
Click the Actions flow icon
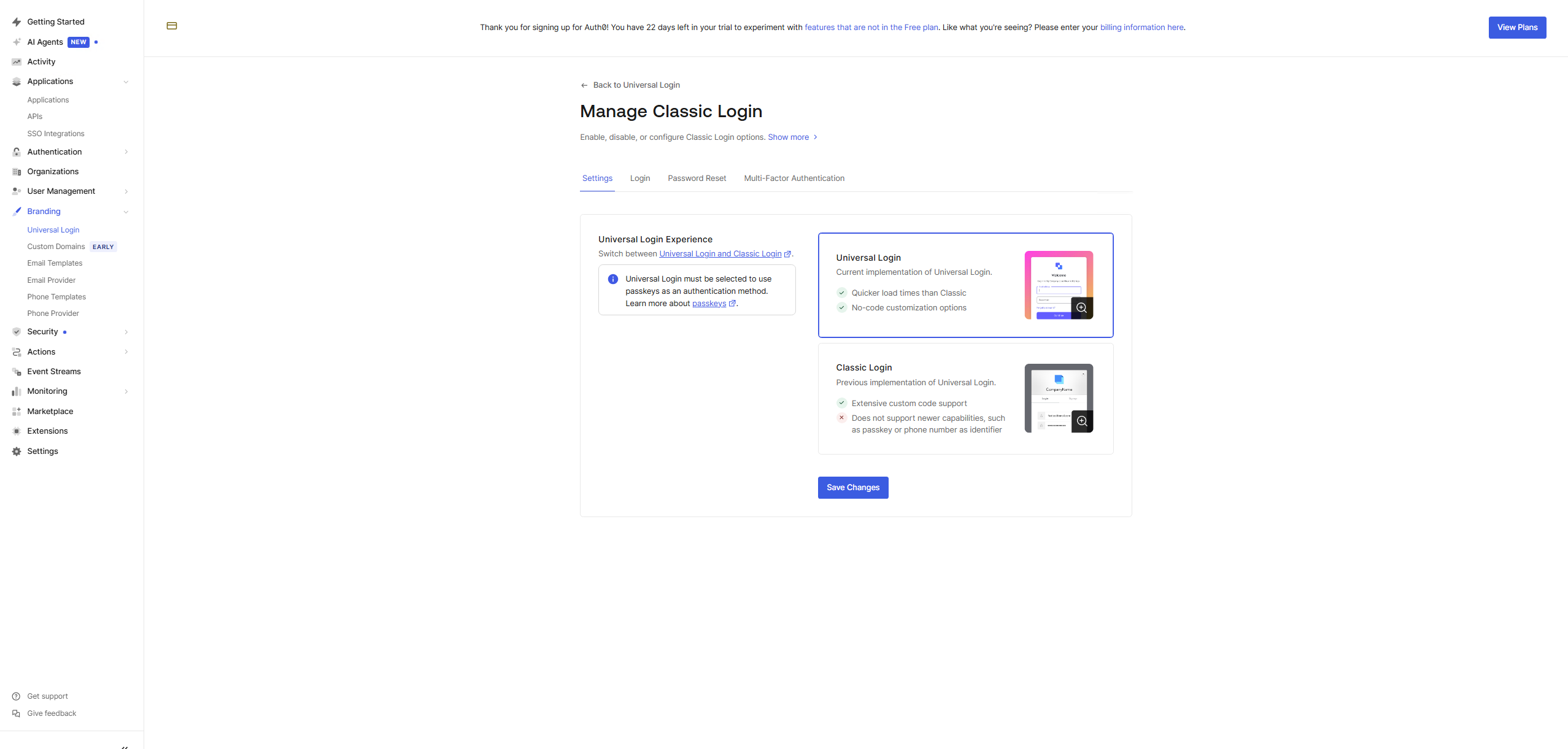pos(17,352)
